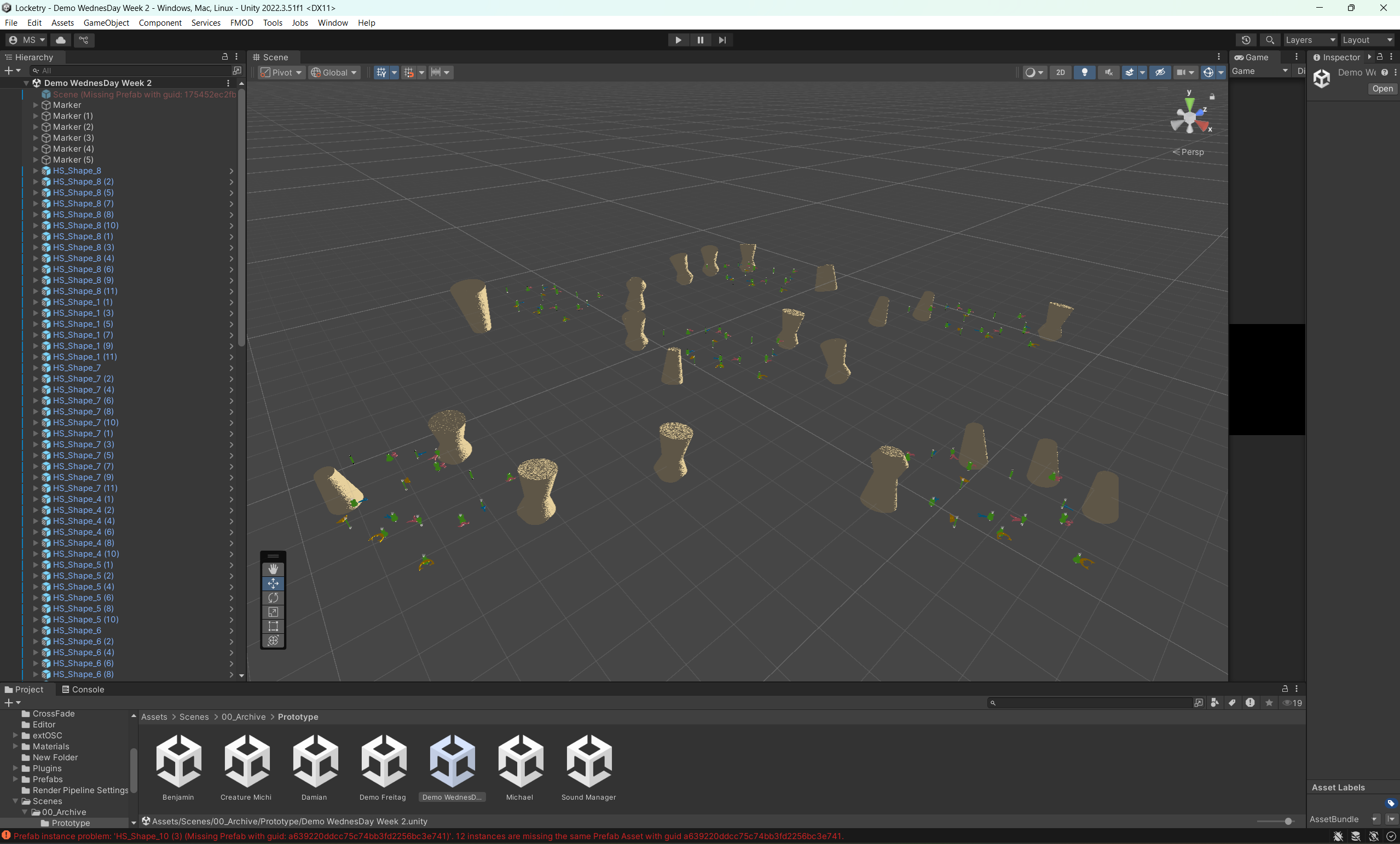1400x844 pixels.
Task: Open the Scene camera settings dropdown
Action: 1185,72
